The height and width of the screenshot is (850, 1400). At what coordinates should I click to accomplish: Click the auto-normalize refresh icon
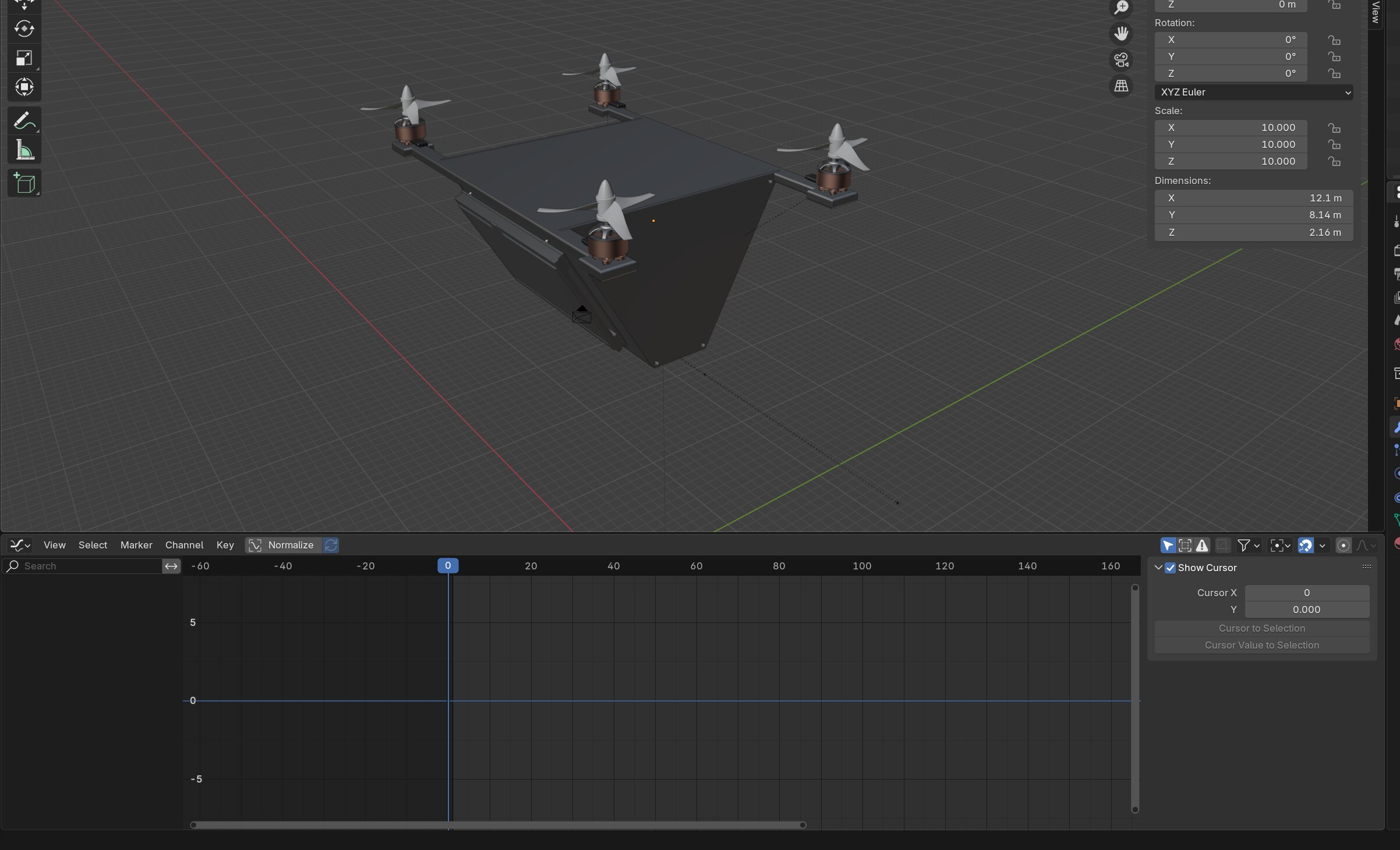coord(331,545)
